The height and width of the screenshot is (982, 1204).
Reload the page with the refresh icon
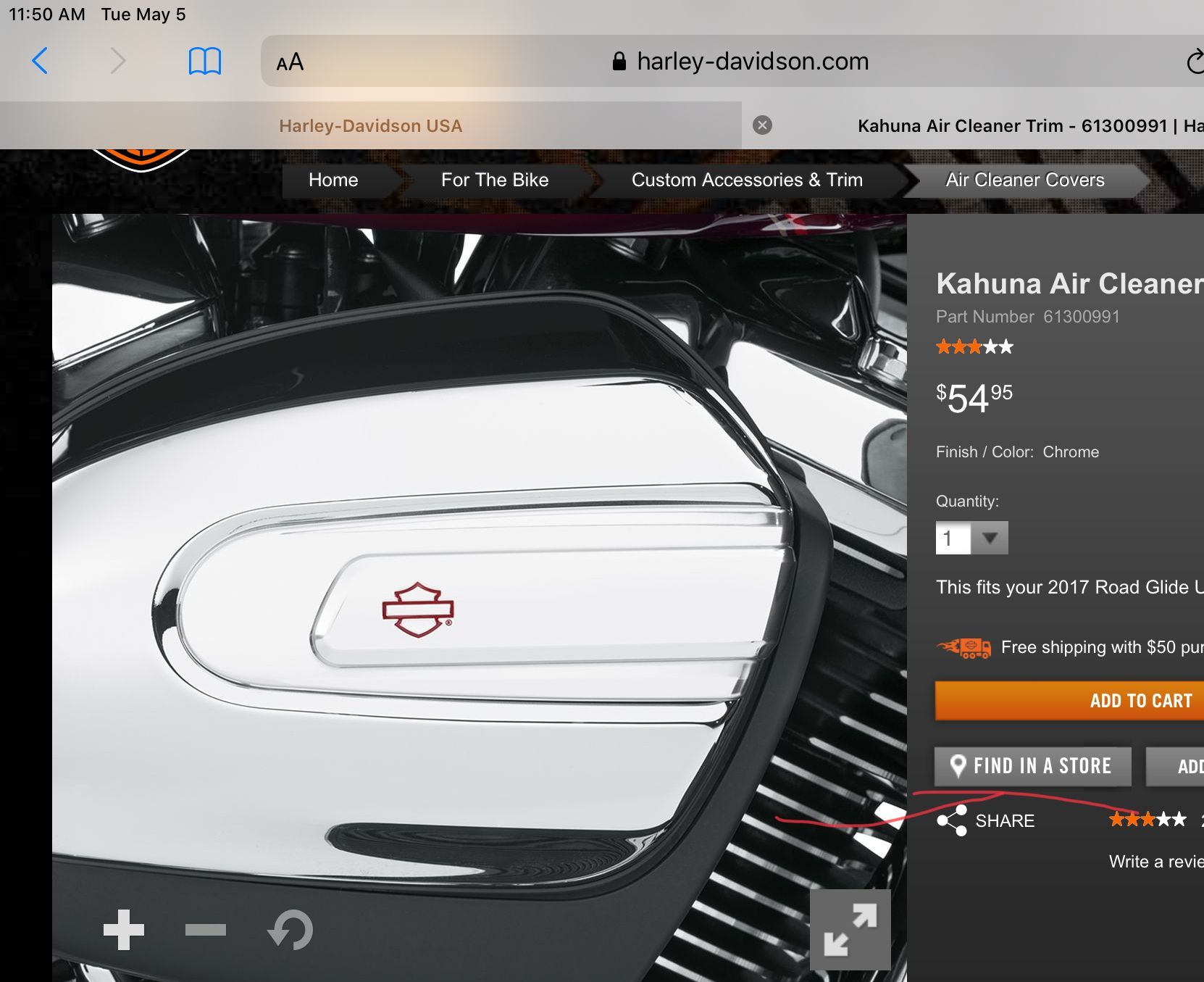1194,62
